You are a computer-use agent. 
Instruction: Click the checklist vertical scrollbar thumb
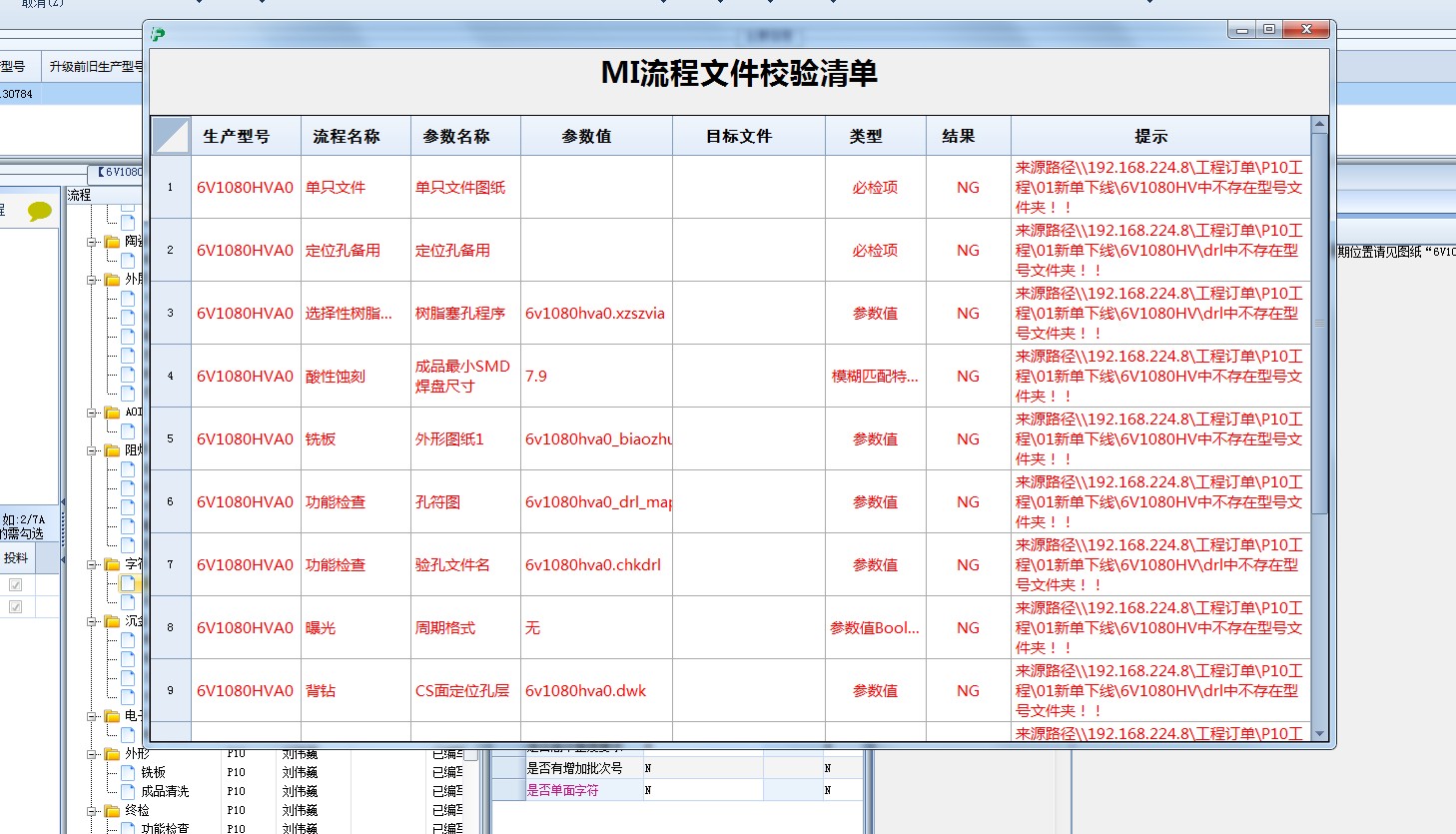[x=1319, y=324]
